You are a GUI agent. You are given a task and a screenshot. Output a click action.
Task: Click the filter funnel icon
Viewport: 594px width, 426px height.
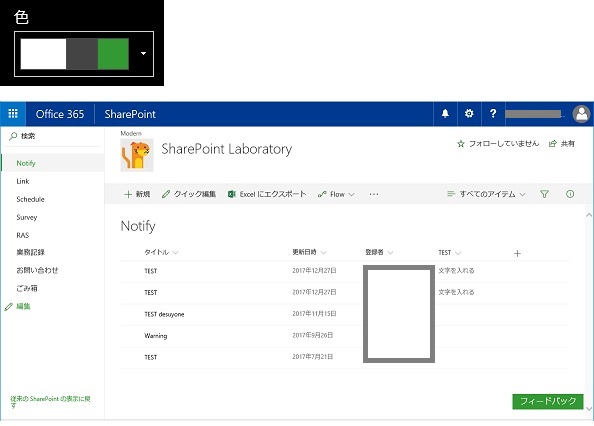pos(544,194)
